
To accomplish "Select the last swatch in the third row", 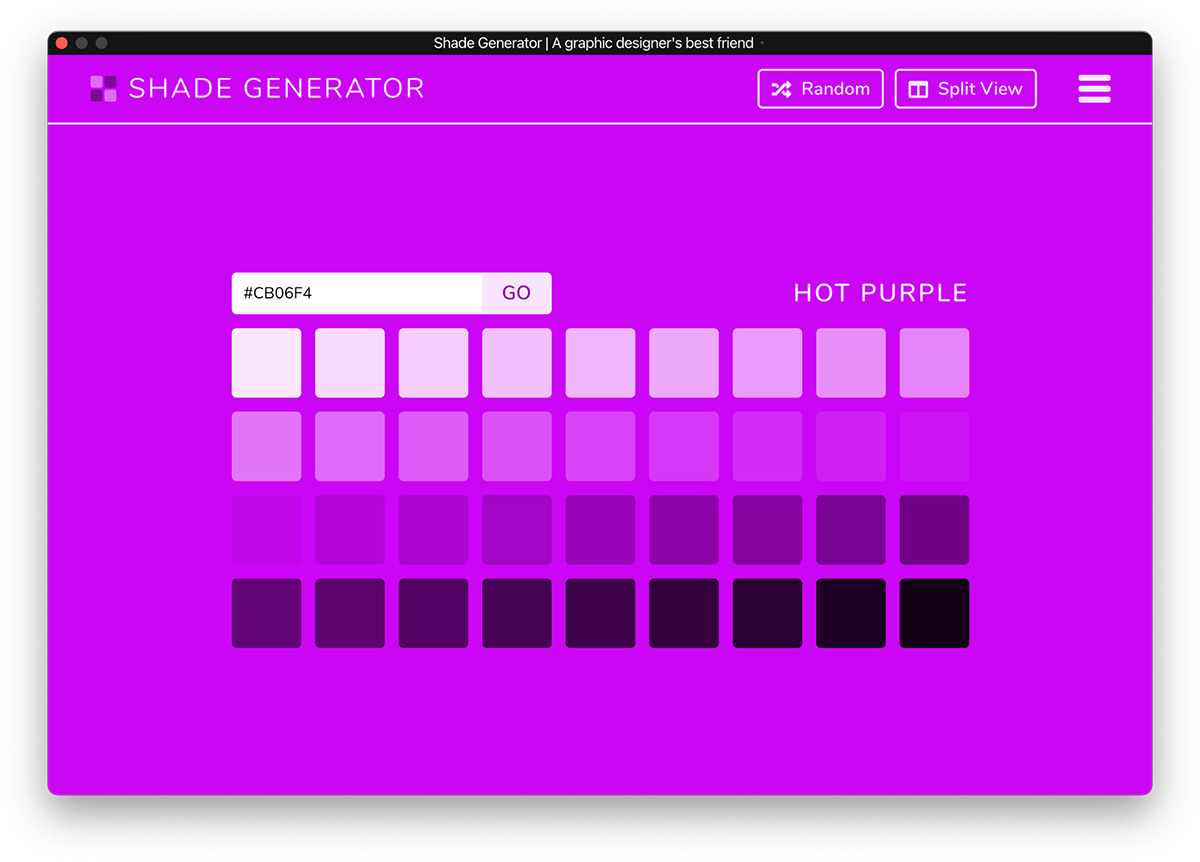I will (934, 530).
